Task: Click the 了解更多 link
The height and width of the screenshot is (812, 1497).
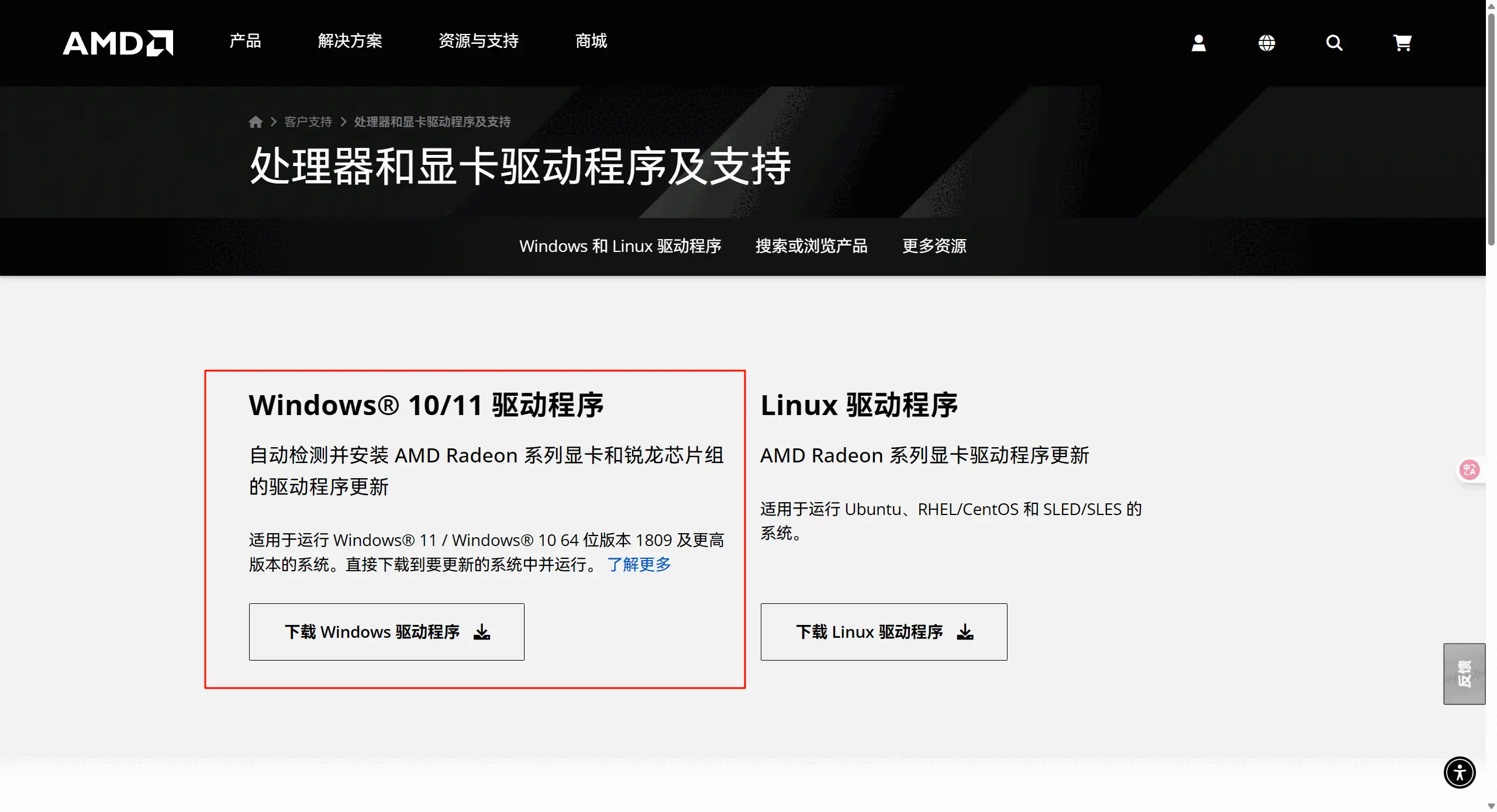Action: [639, 564]
